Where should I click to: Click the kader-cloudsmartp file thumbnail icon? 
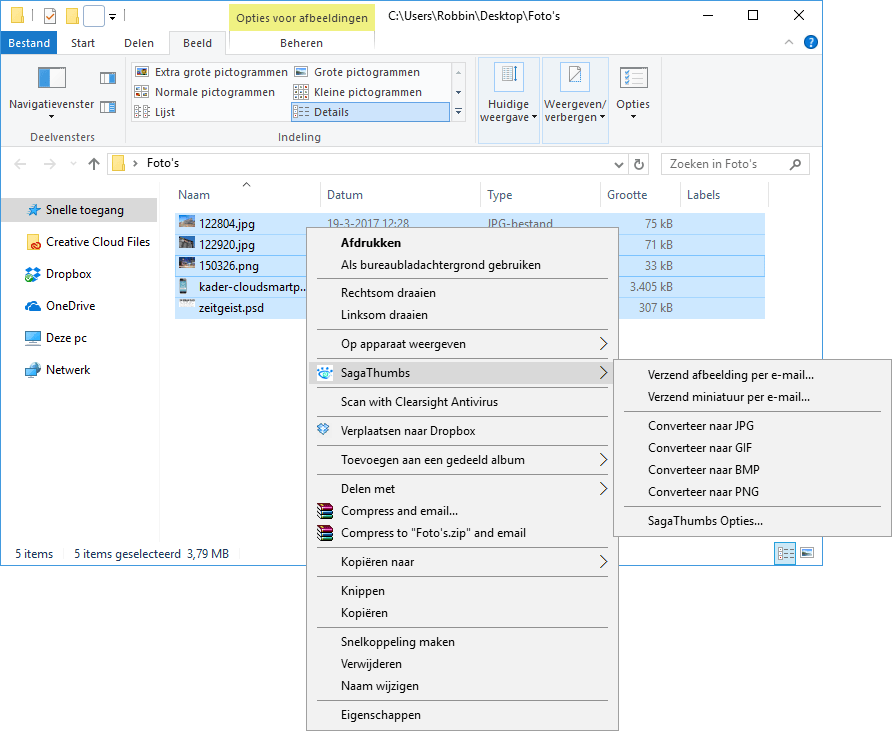click(x=183, y=286)
